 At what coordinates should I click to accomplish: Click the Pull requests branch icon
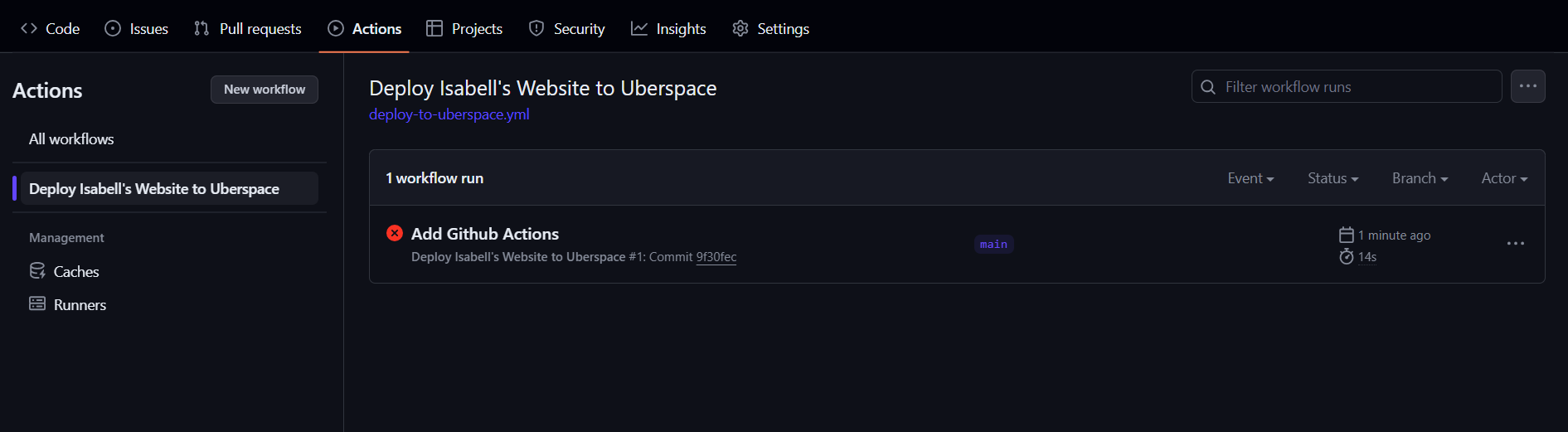pyautogui.click(x=201, y=28)
